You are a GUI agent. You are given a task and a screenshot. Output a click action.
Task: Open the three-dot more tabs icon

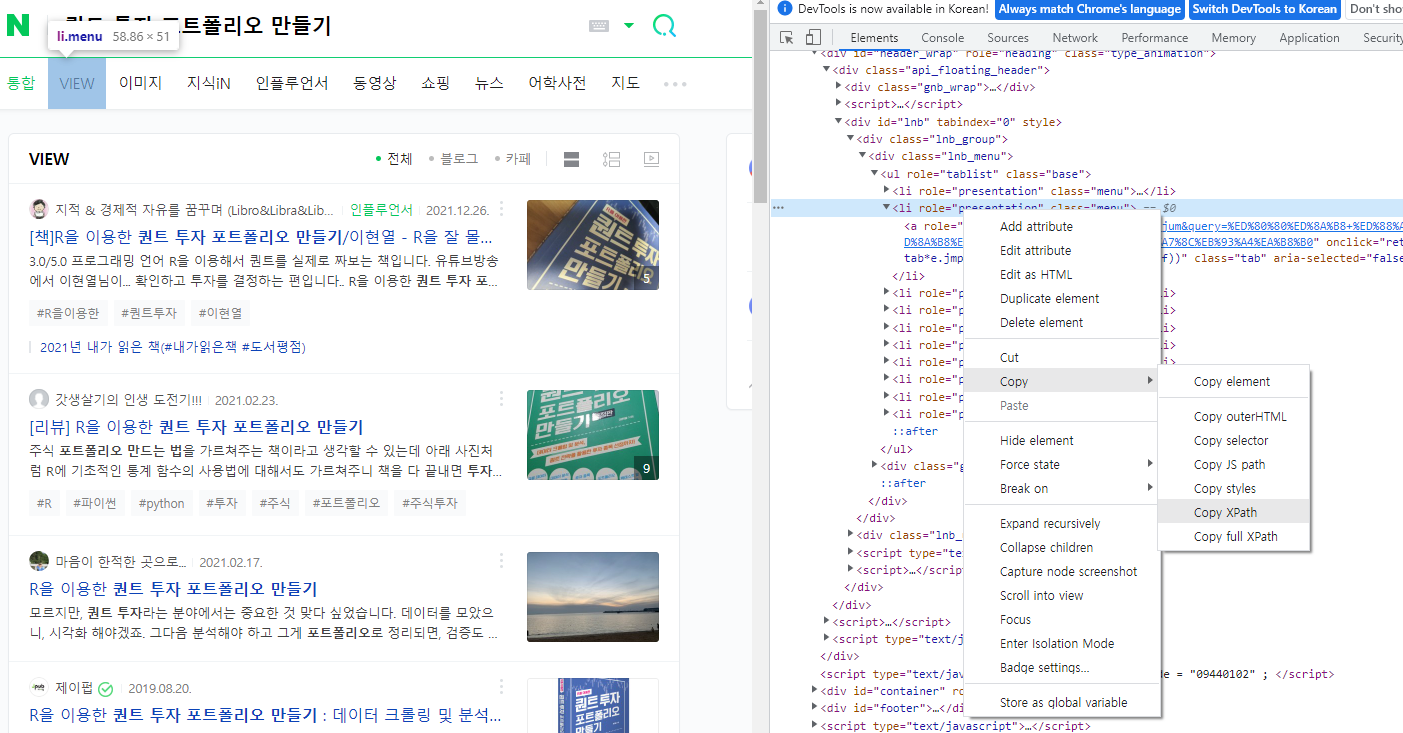(x=675, y=84)
